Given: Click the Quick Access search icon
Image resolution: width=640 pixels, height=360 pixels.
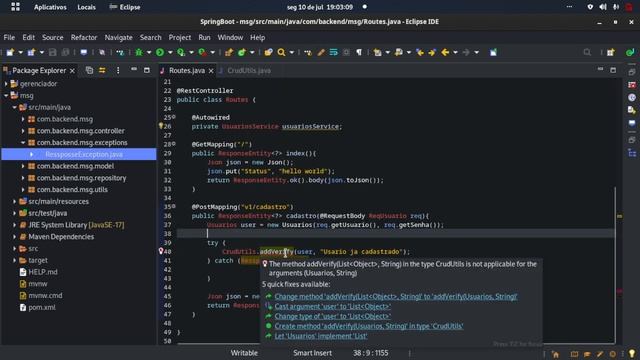Looking at the screenshot, I should pyautogui.click(x=587, y=52).
